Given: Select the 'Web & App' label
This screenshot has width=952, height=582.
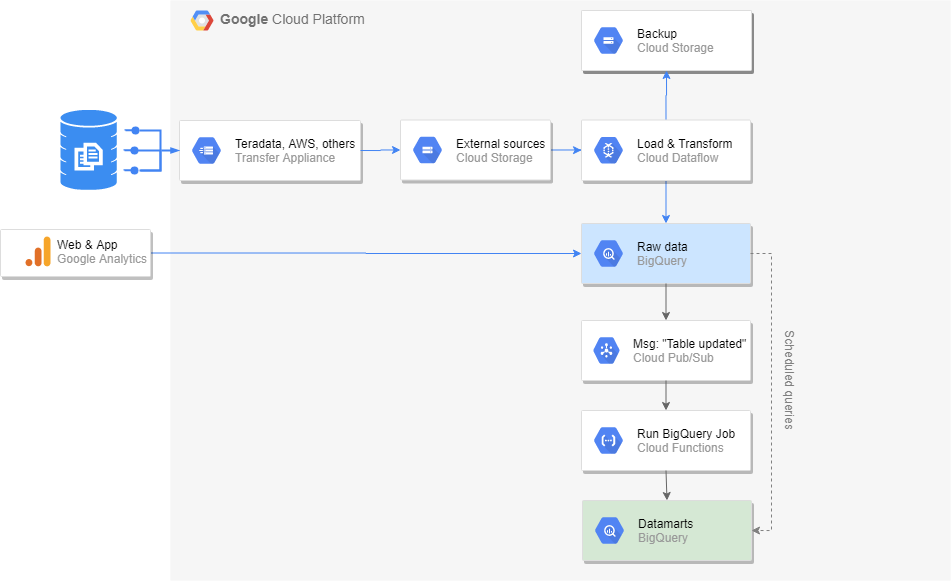Looking at the screenshot, I should click(87, 245).
